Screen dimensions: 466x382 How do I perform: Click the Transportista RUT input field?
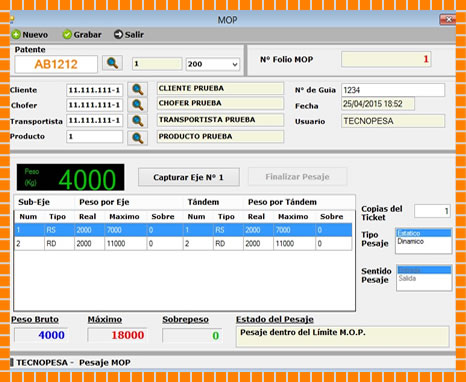[95, 120]
